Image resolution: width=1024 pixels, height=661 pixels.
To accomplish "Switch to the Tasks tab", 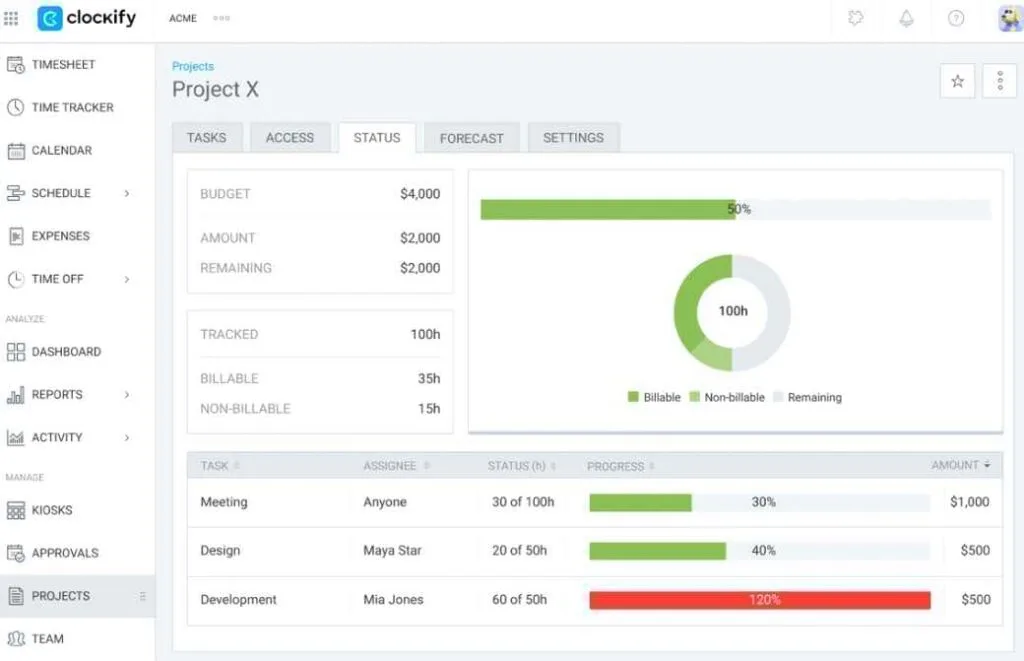I will pos(206,138).
